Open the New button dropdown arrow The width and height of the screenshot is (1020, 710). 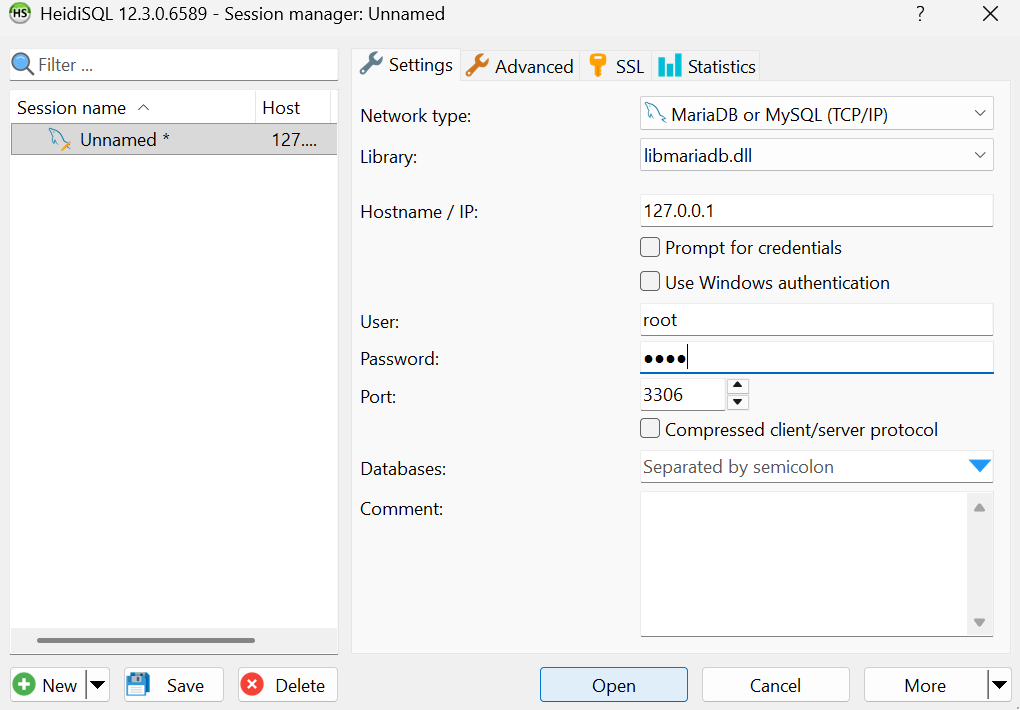click(x=98, y=685)
